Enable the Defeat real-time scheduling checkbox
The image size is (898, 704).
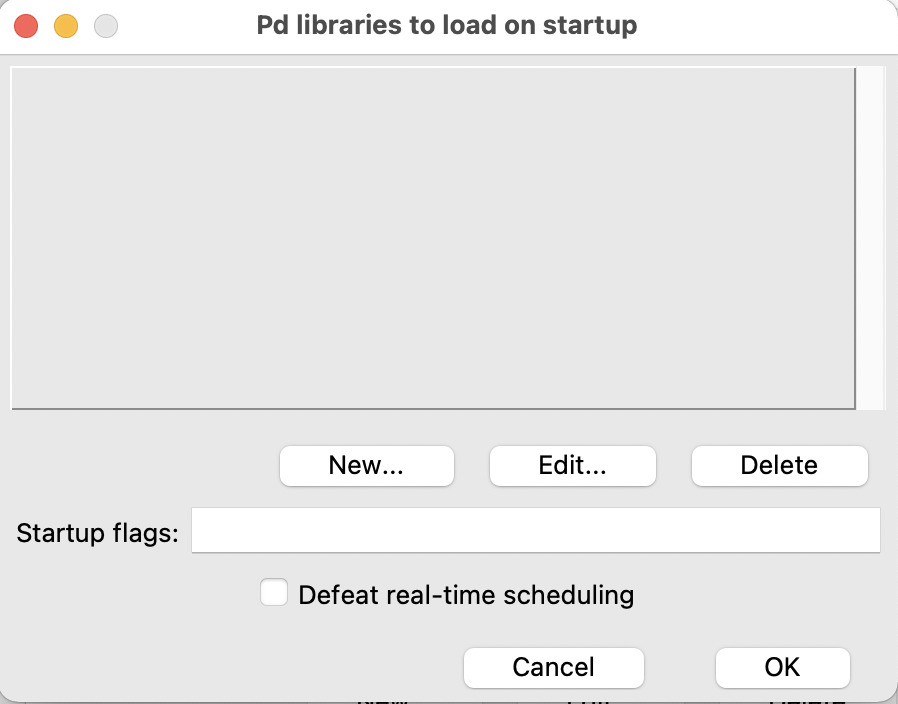274,592
